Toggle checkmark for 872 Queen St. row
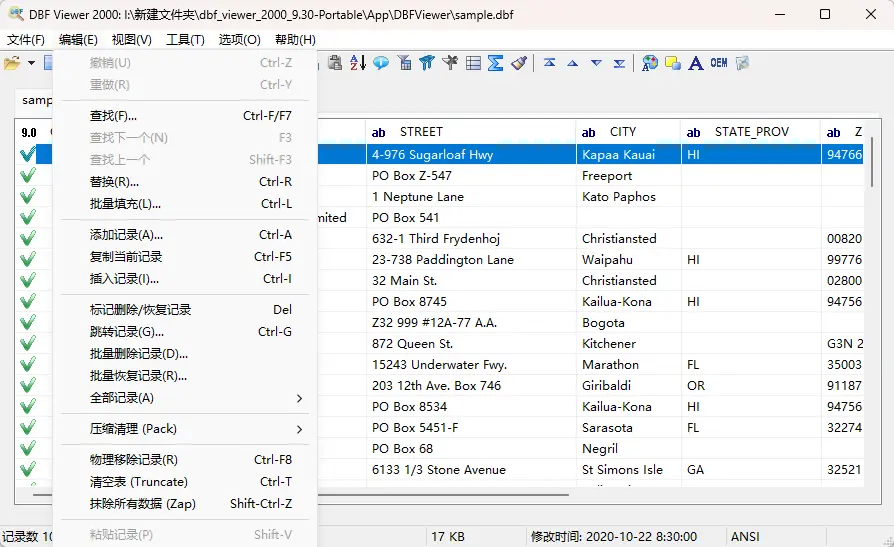 tap(27, 343)
